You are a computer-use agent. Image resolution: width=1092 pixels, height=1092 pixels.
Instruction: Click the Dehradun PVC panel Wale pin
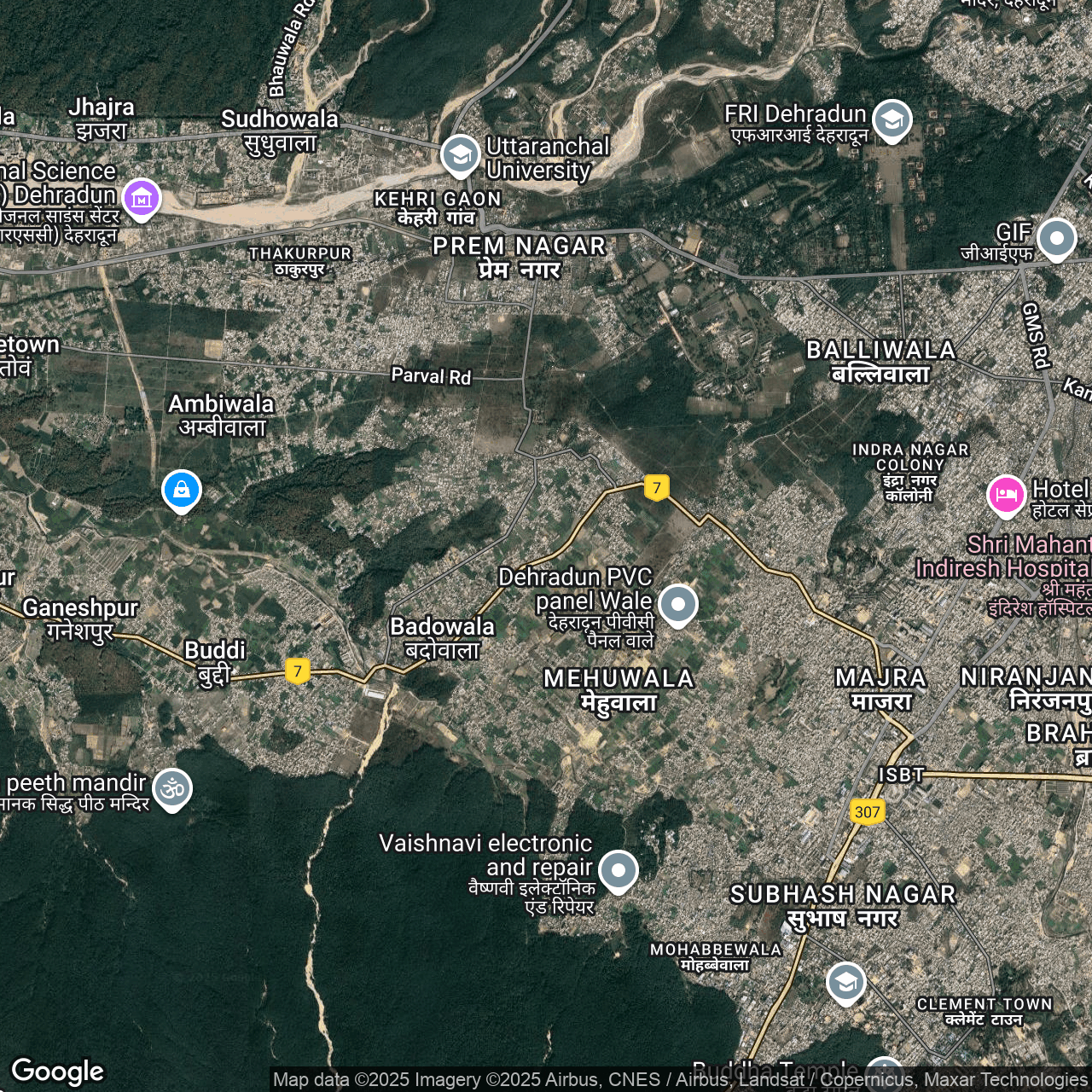678,605
